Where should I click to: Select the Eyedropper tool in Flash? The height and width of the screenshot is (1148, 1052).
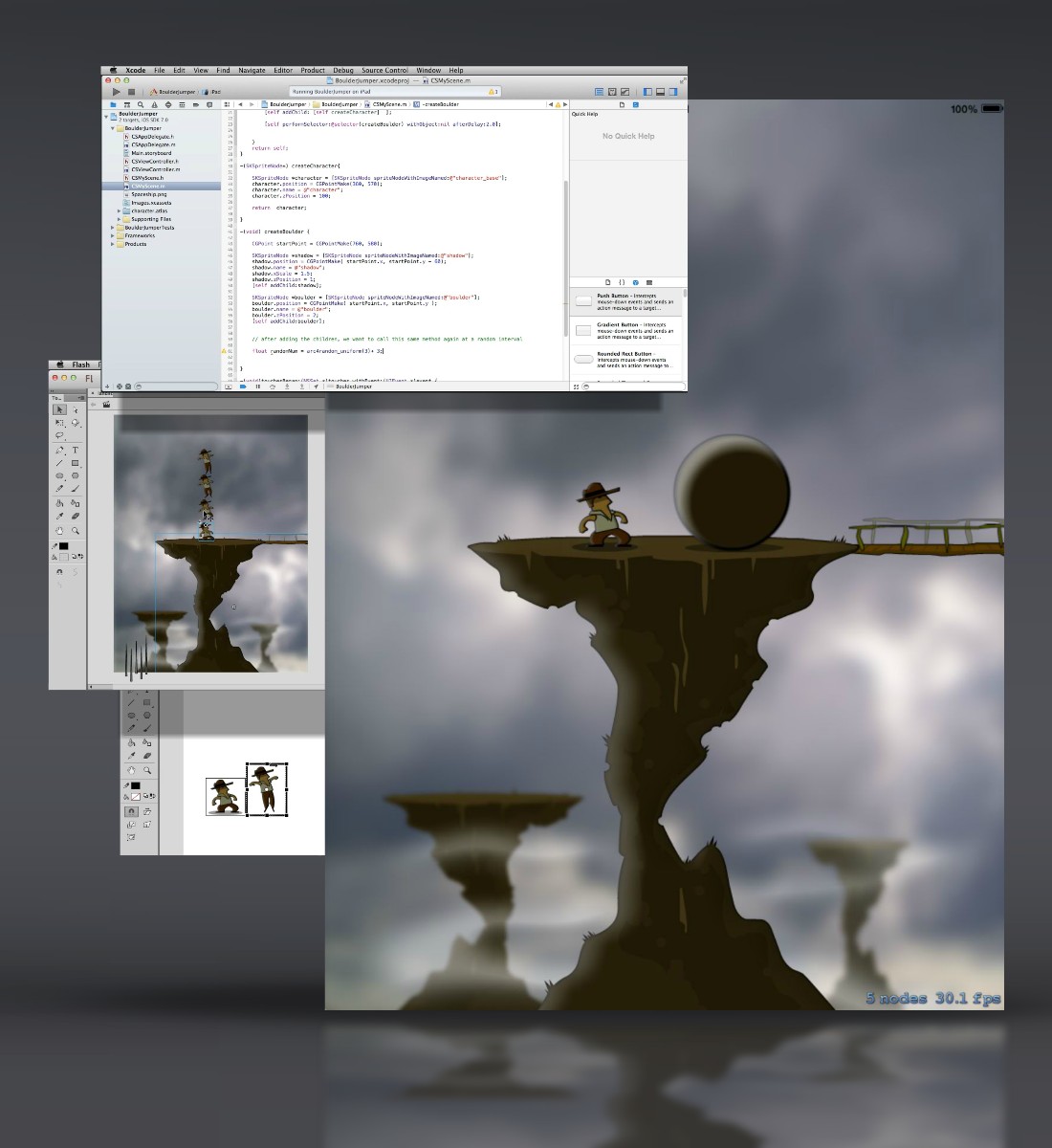click(x=59, y=517)
